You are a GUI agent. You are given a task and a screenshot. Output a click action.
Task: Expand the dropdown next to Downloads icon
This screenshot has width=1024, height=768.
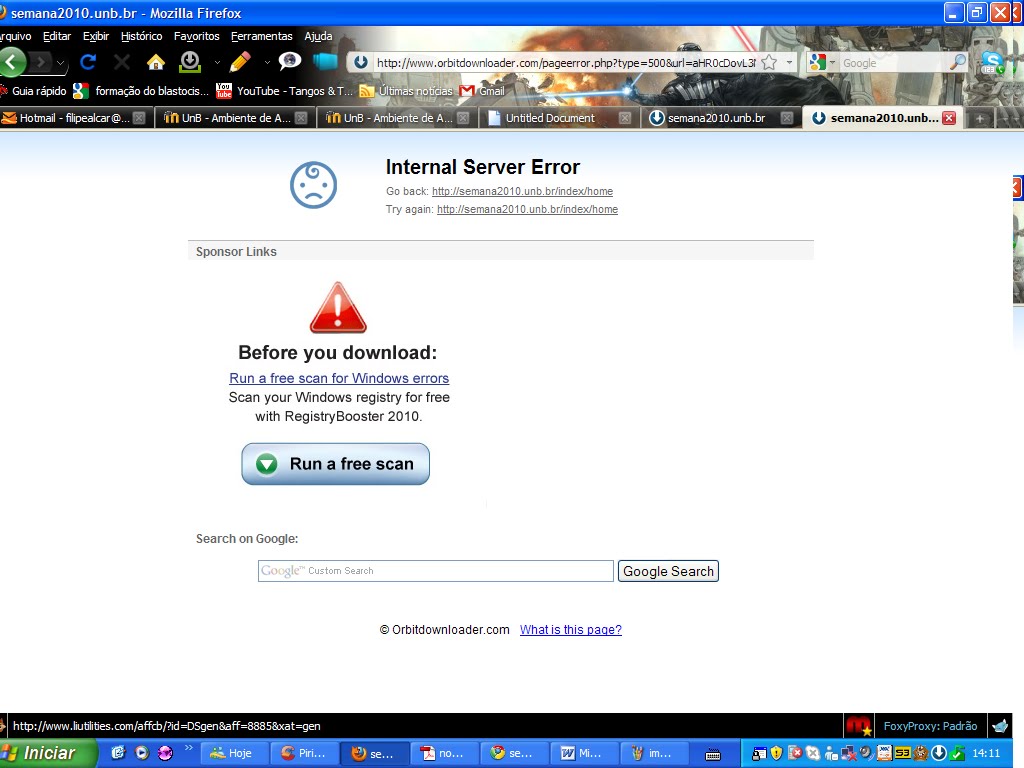click(217, 63)
